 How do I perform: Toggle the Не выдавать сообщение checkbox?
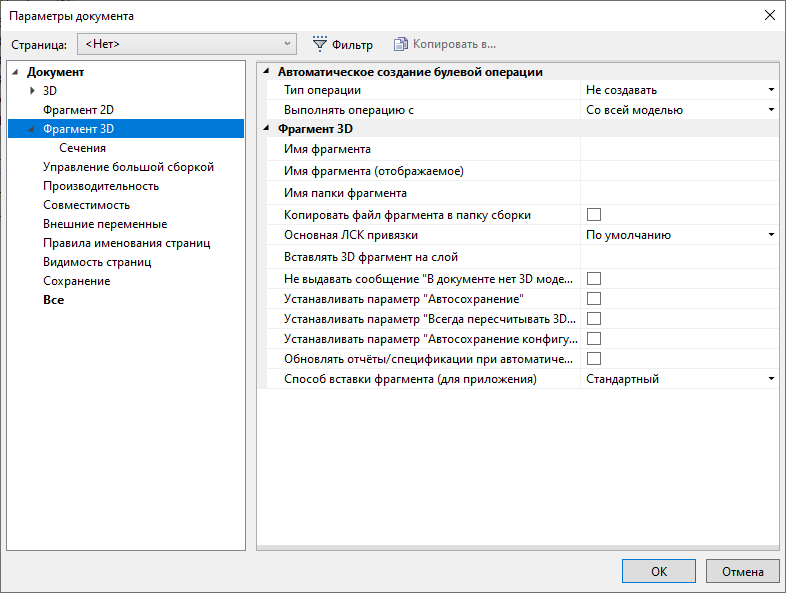coord(594,277)
